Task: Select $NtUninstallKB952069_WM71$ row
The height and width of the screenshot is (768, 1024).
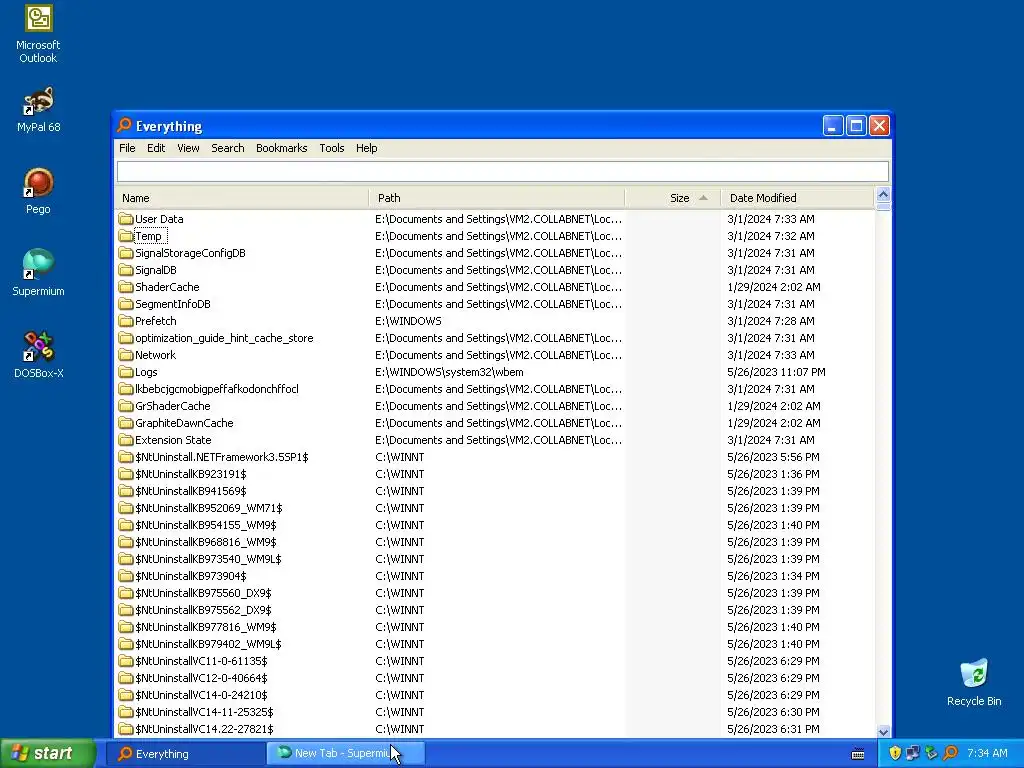Action: [x=208, y=507]
